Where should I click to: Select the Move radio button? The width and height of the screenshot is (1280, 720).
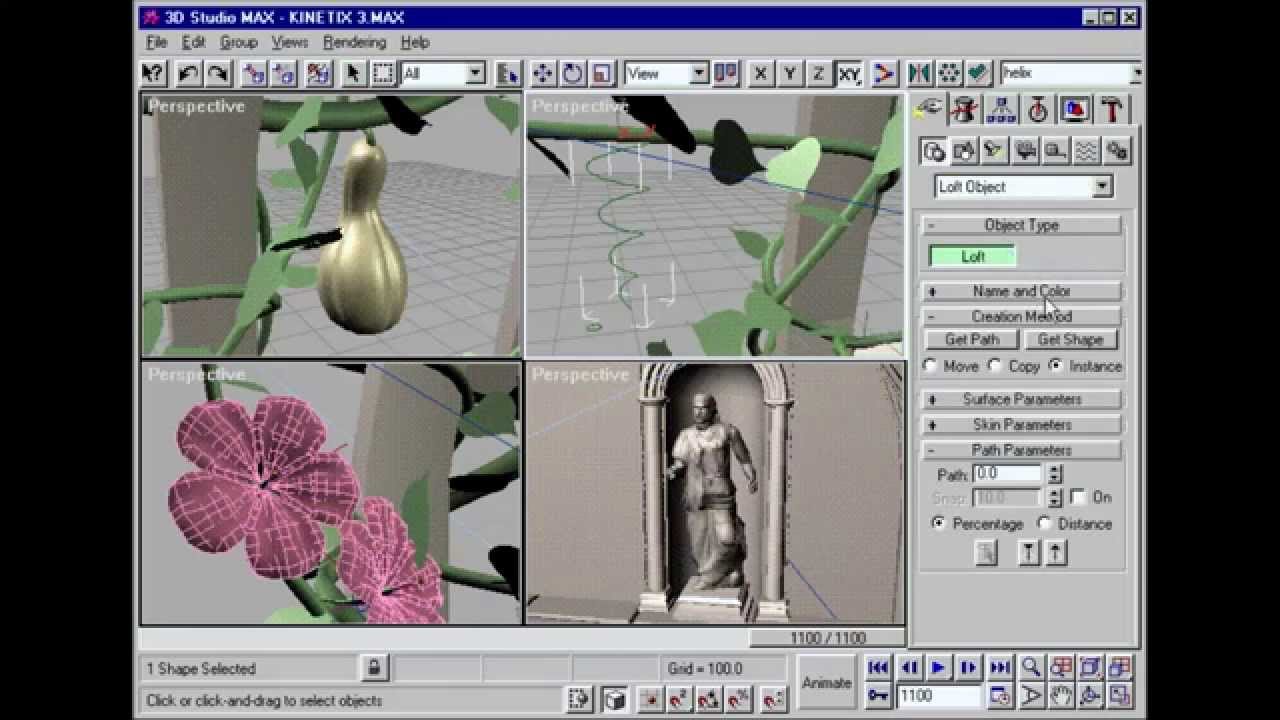coord(931,366)
